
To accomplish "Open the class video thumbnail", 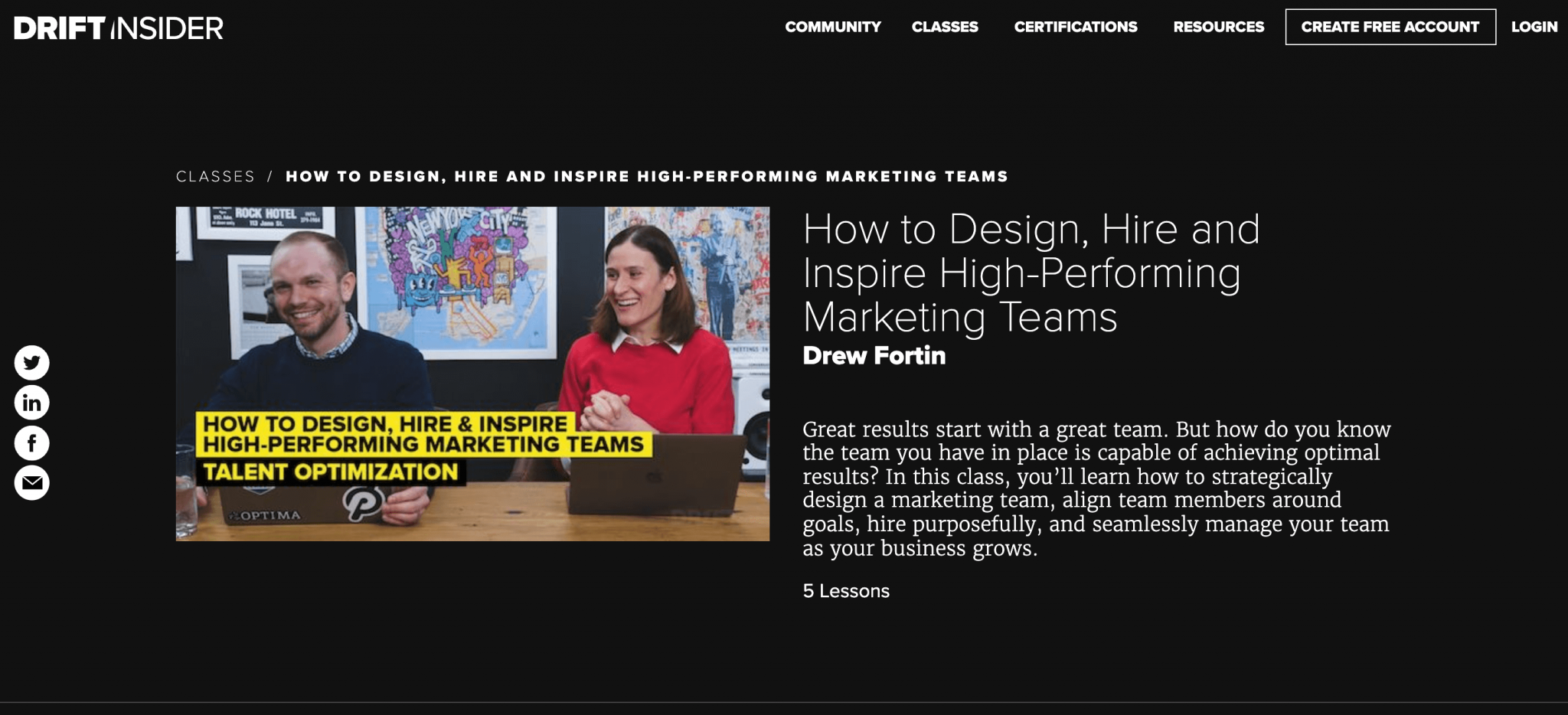I will pos(474,374).
